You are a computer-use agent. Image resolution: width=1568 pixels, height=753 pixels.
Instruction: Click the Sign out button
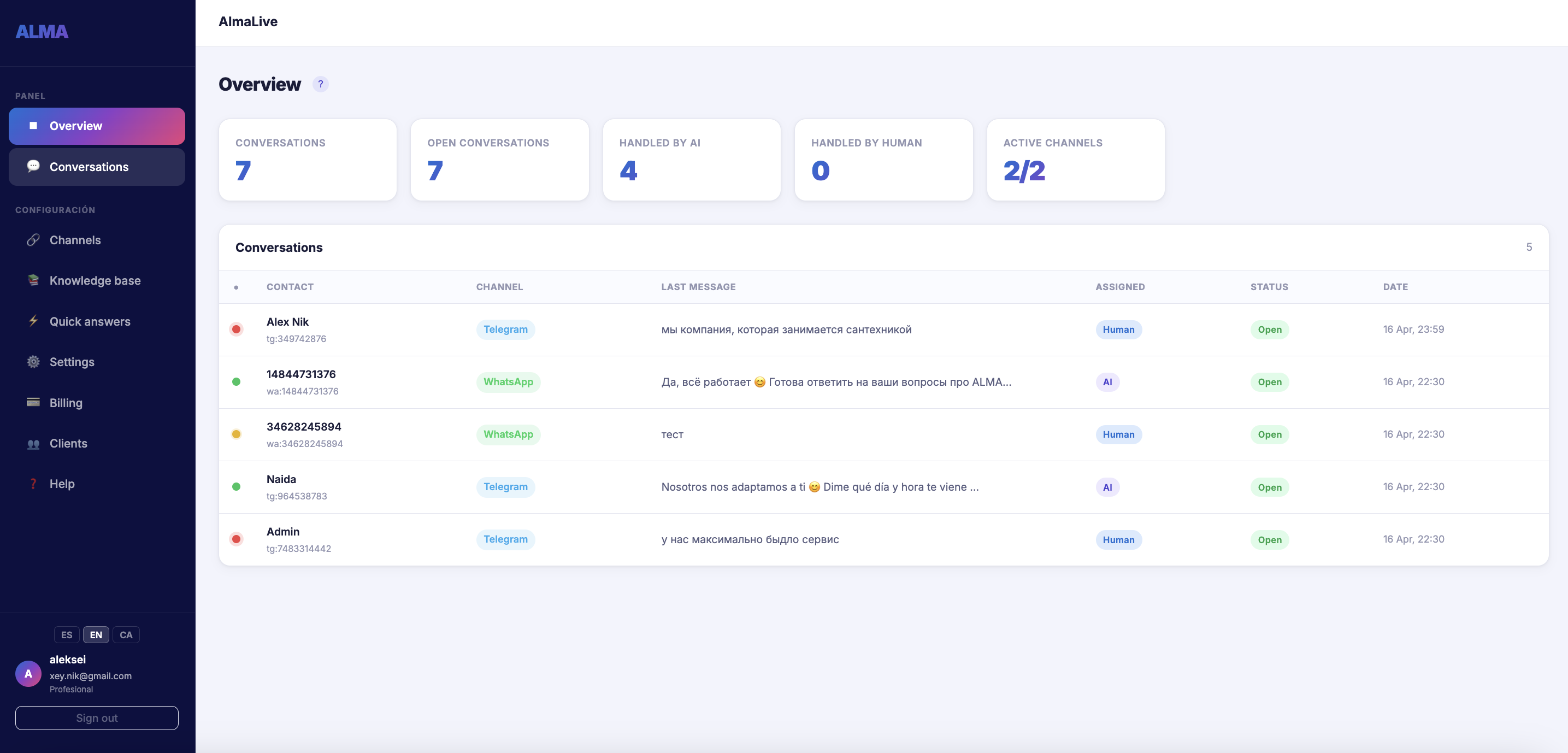pyautogui.click(x=97, y=717)
